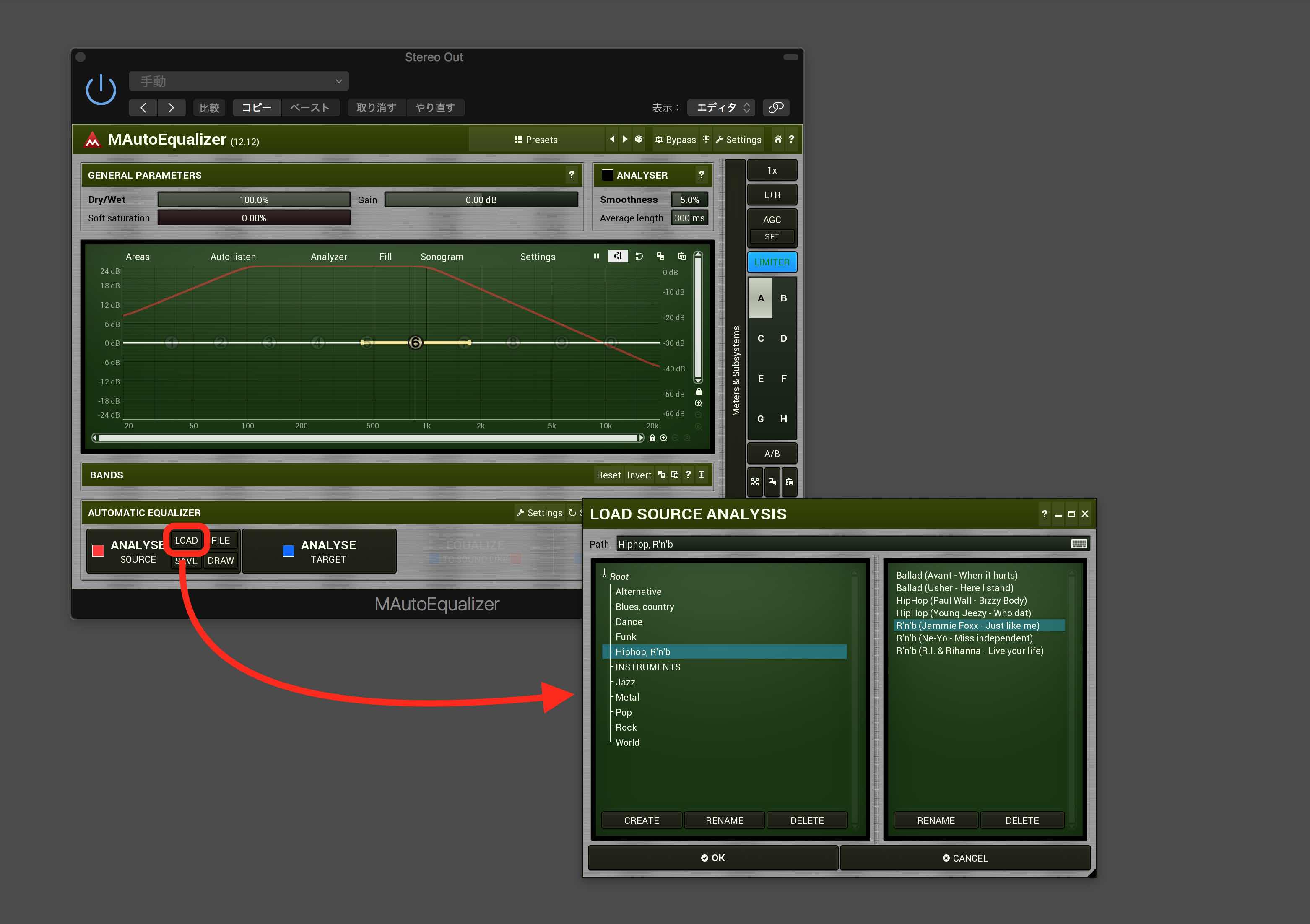Click the home icon in MAutoEqualizer header

tap(777, 139)
